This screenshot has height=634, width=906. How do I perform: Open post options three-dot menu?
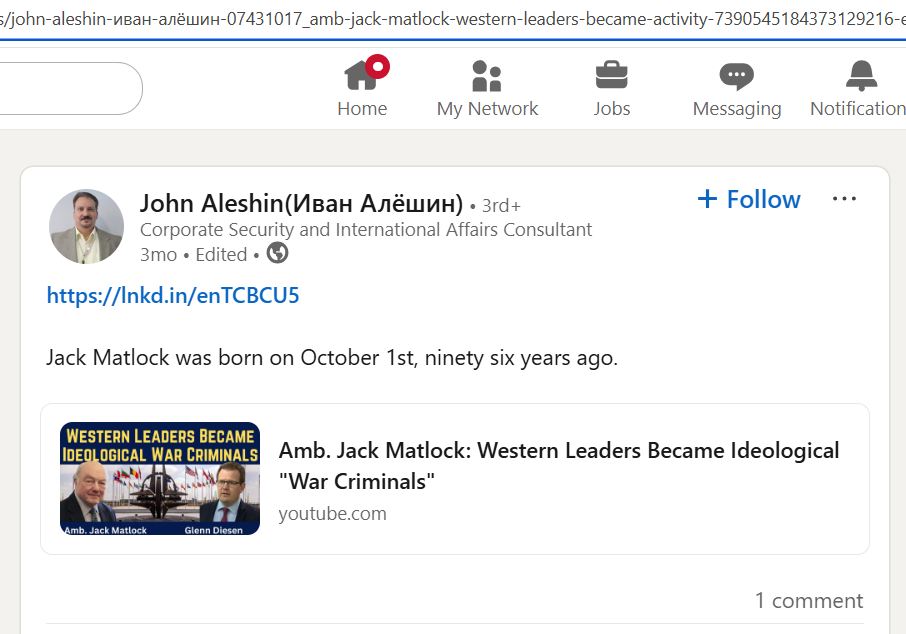coord(844,199)
